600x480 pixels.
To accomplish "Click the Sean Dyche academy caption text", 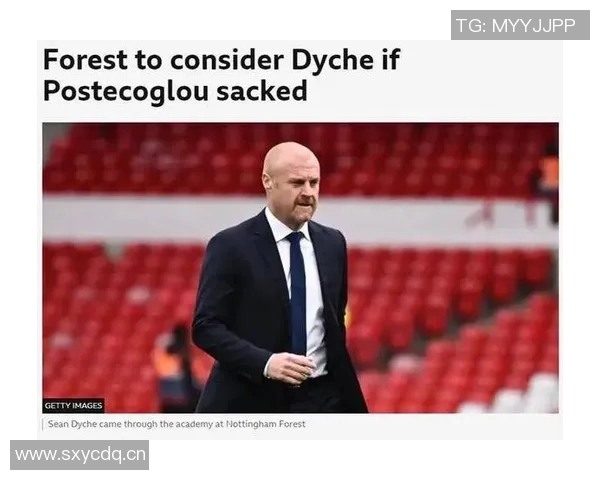I will tap(177, 424).
